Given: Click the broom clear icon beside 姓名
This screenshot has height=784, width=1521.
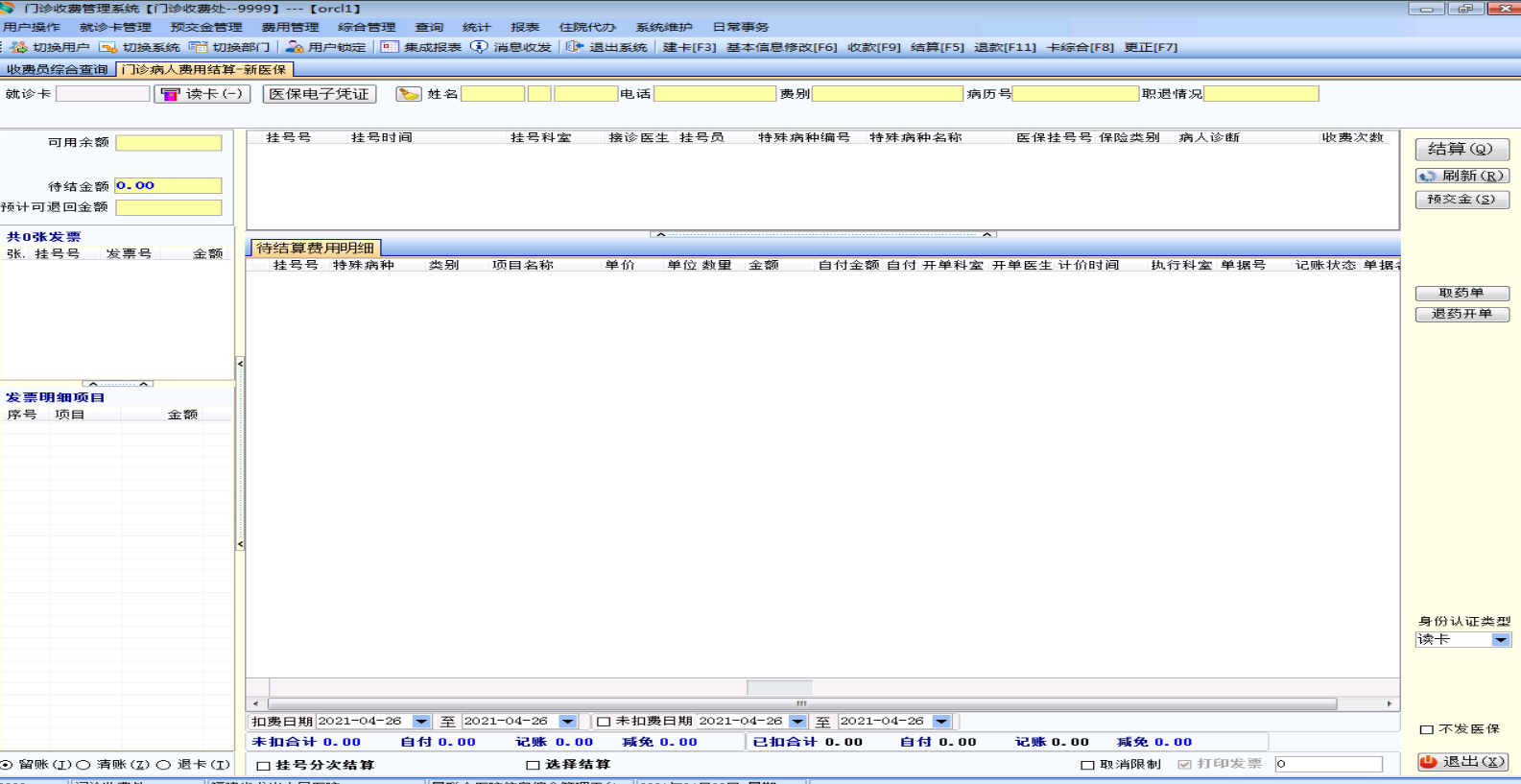Looking at the screenshot, I should pyautogui.click(x=409, y=94).
